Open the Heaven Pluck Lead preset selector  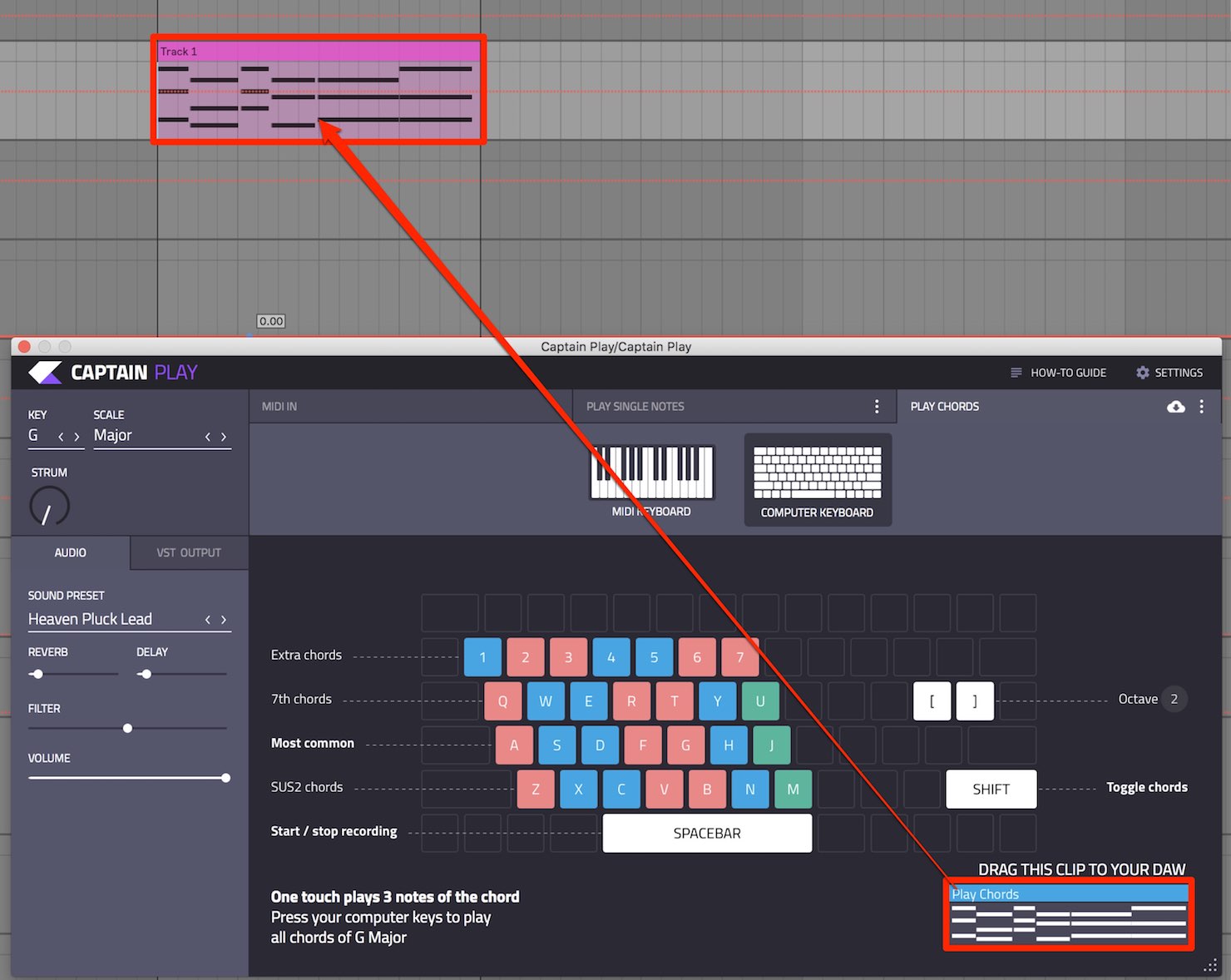tap(129, 620)
